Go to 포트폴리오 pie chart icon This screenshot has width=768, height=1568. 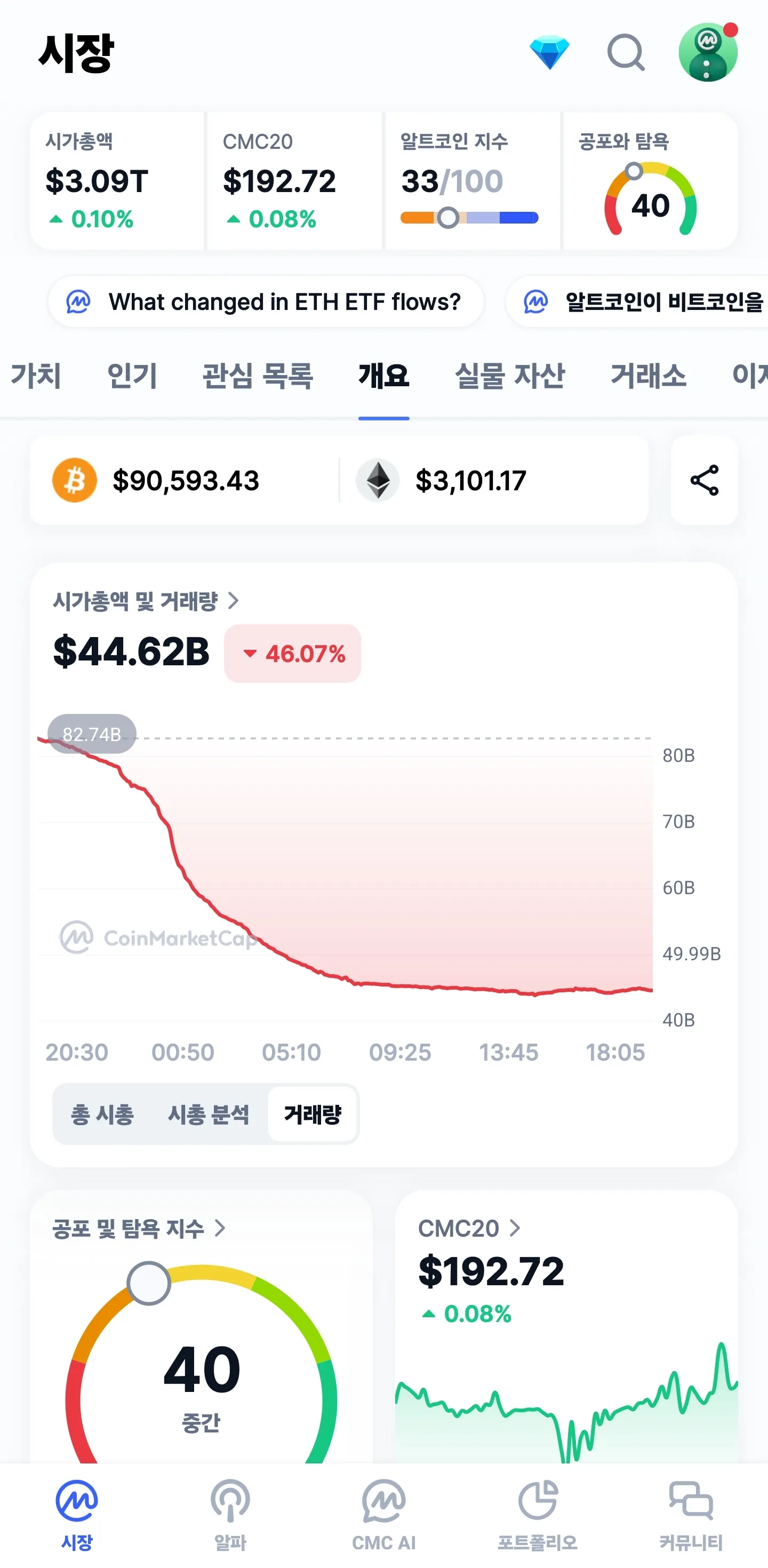click(x=538, y=1501)
